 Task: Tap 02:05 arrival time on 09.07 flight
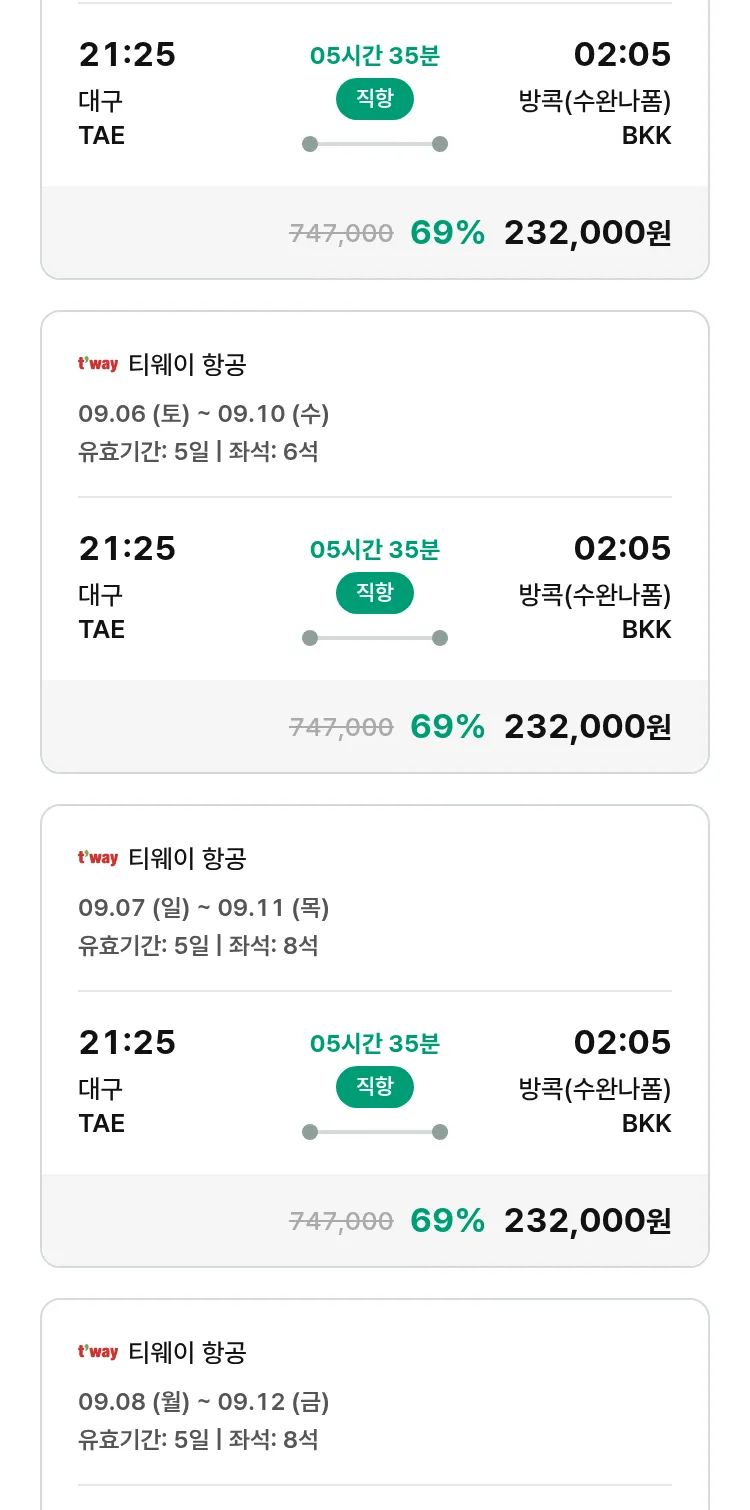pyautogui.click(x=622, y=1042)
